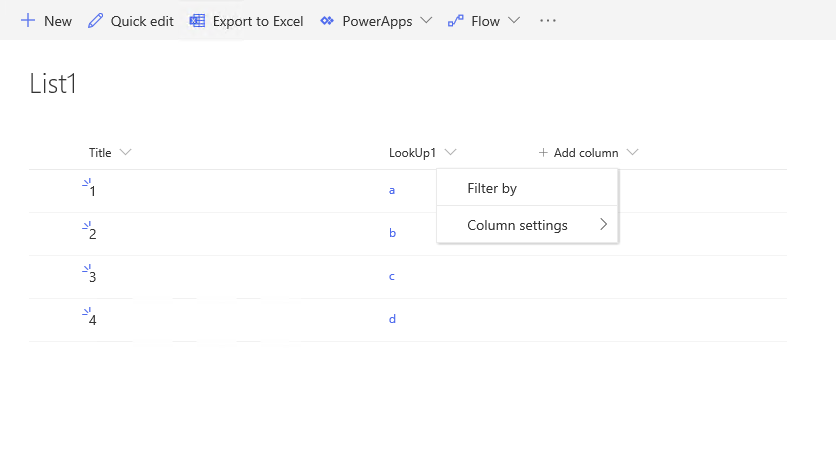Expand the Column settings submenu arrow
This screenshot has width=836, height=473.
(604, 225)
